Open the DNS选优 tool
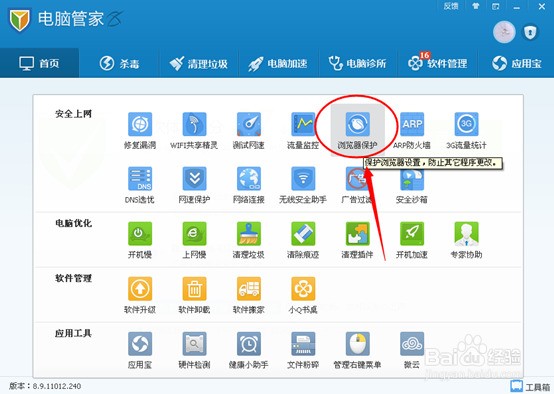 click(x=140, y=179)
